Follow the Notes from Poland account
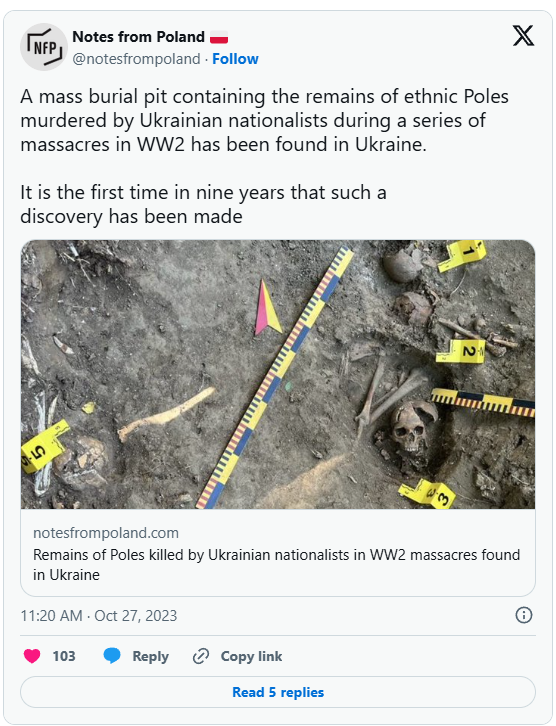The image size is (556, 726). click(x=235, y=59)
